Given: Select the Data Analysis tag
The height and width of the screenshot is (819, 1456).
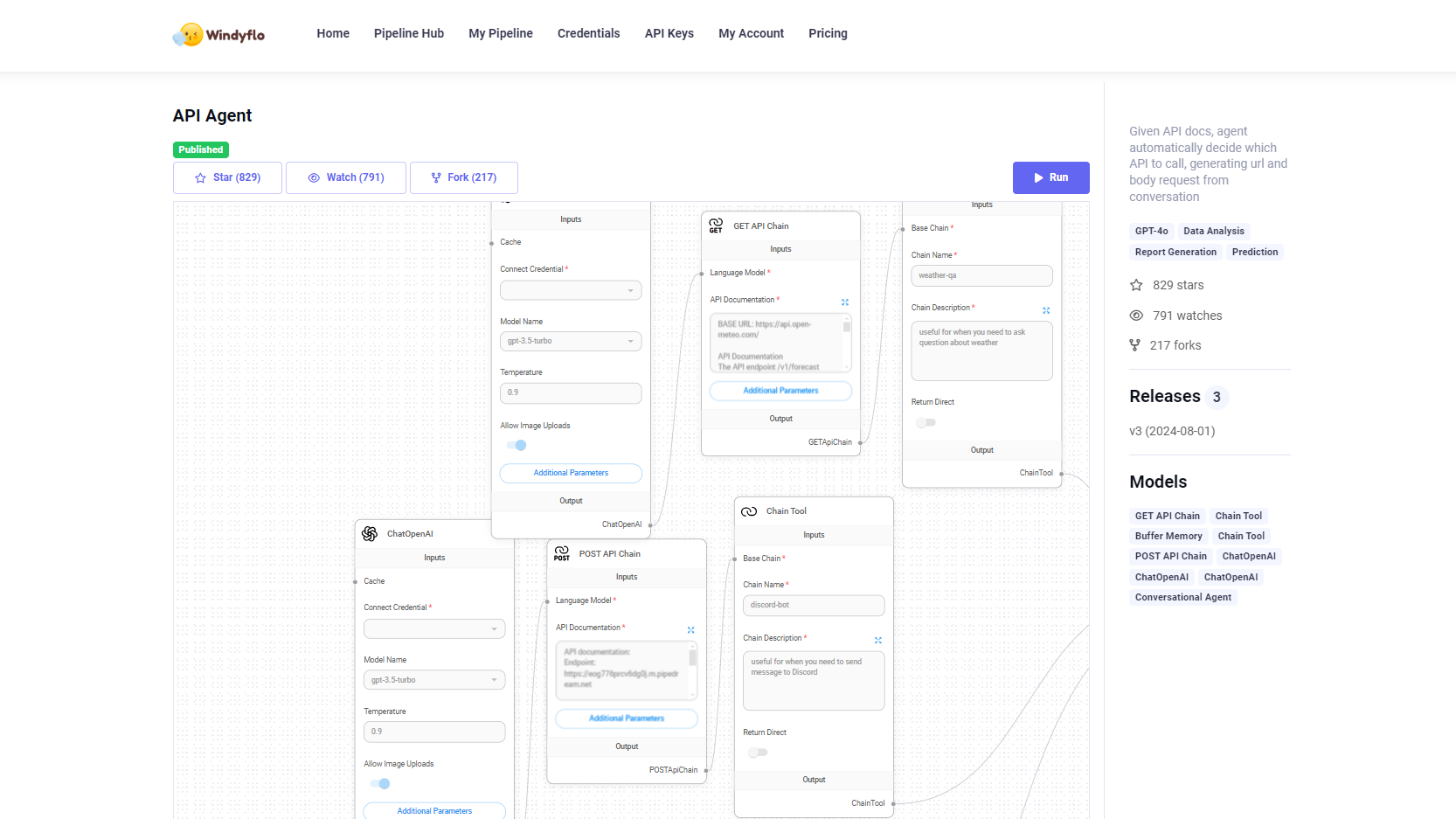Looking at the screenshot, I should pos(1214,231).
